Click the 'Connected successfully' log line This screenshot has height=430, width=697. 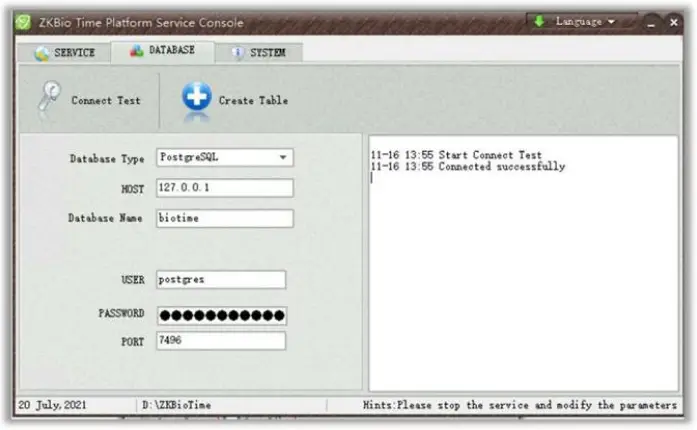[468, 167]
